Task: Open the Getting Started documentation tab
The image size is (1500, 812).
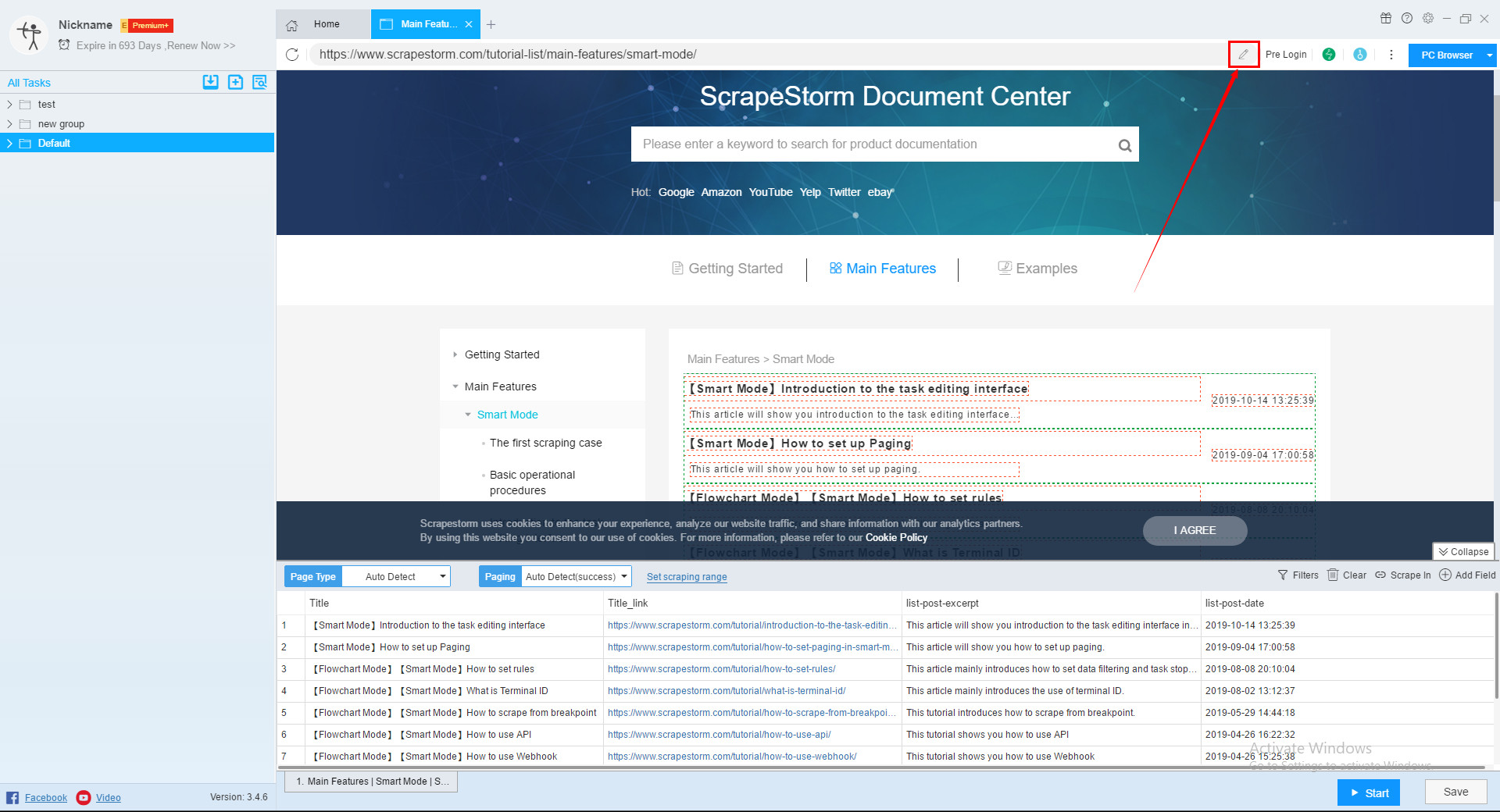Action: coord(727,269)
